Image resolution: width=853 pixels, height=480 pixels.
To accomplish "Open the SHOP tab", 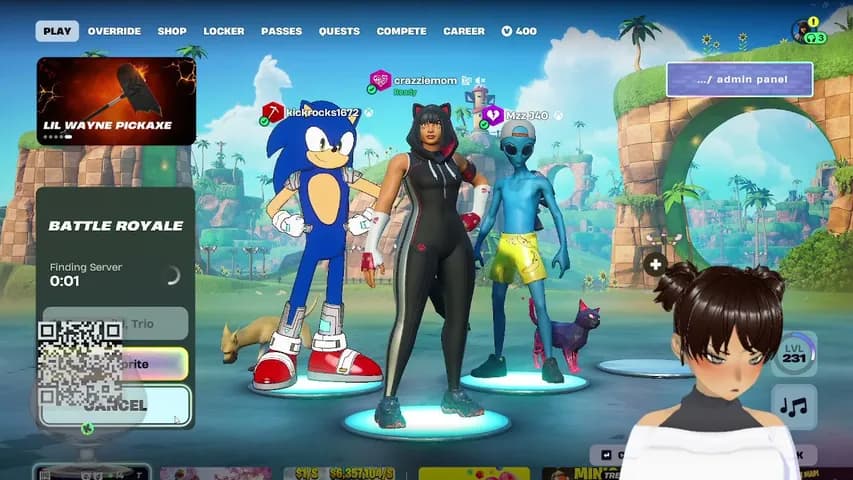I will tap(172, 31).
